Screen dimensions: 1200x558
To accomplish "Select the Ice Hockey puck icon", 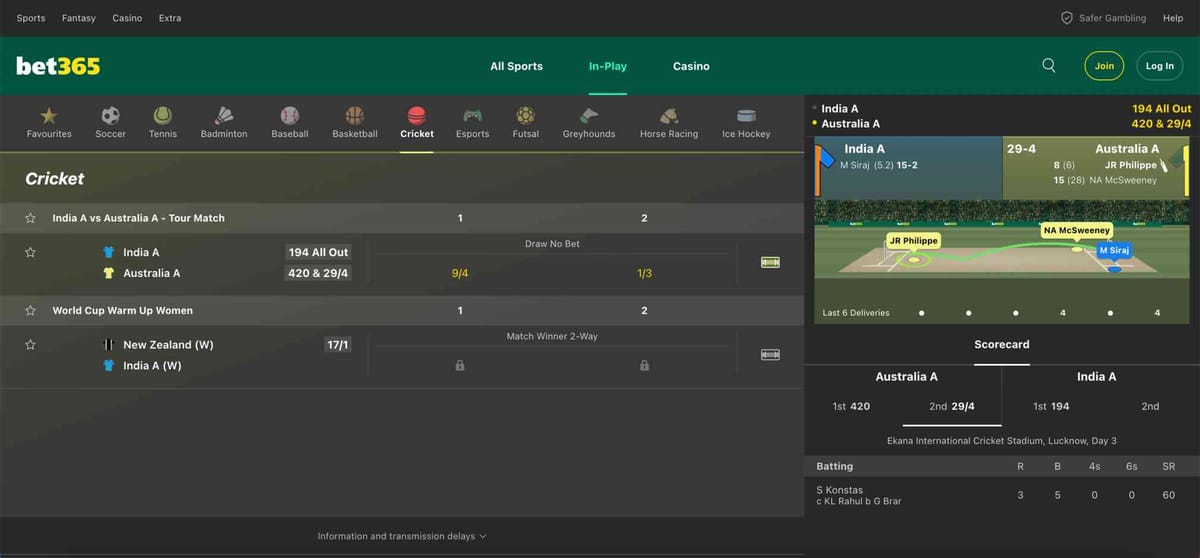I will pyautogui.click(x=746, y=116).
